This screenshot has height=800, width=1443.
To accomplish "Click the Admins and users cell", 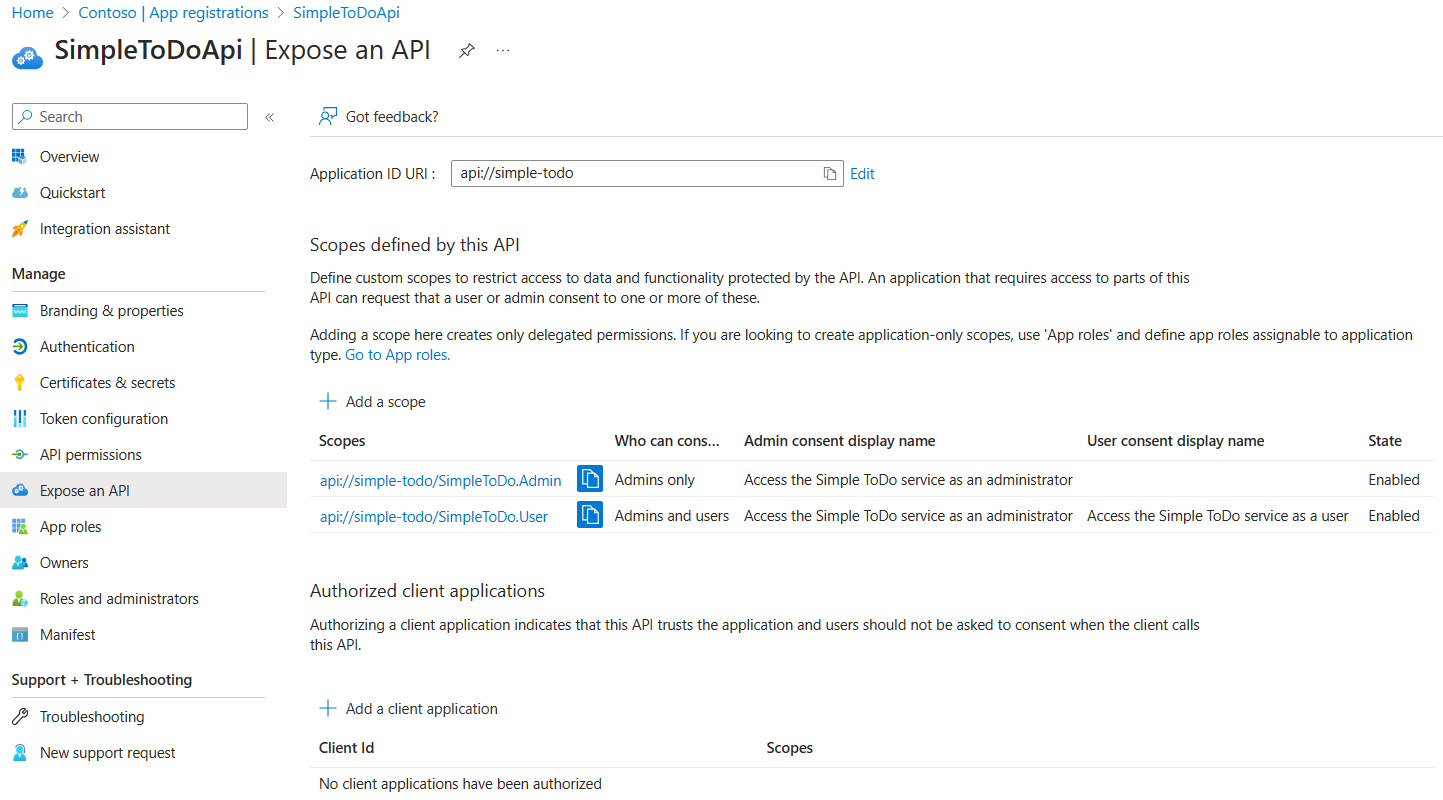I will [672, 516].
